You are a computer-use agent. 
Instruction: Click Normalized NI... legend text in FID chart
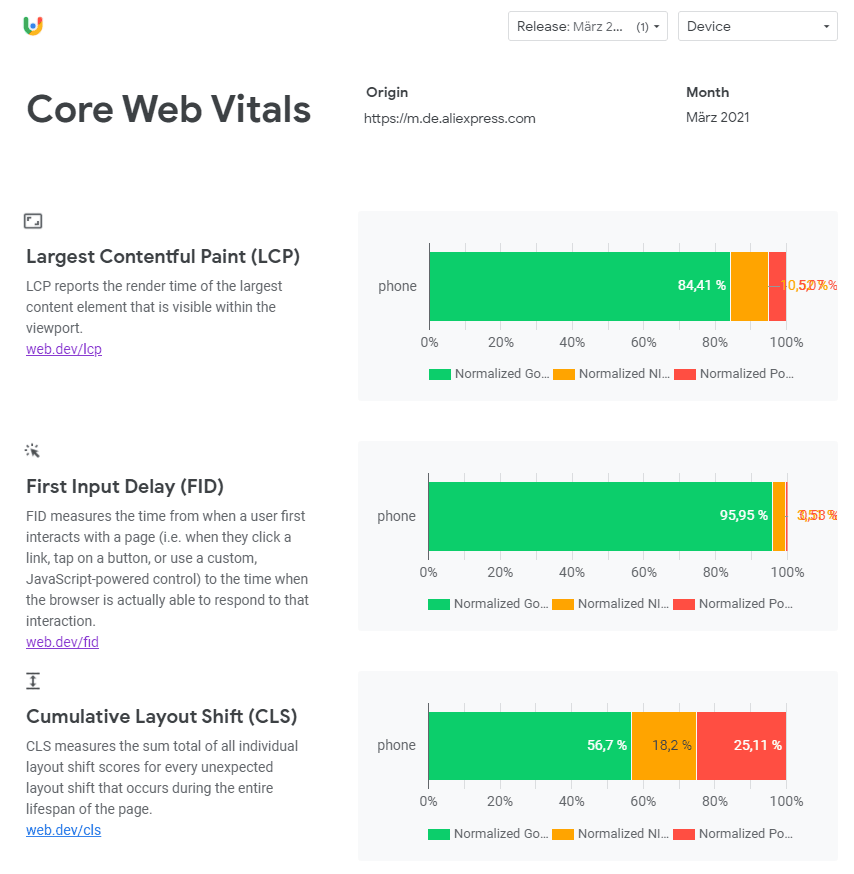tap(623, 604)
